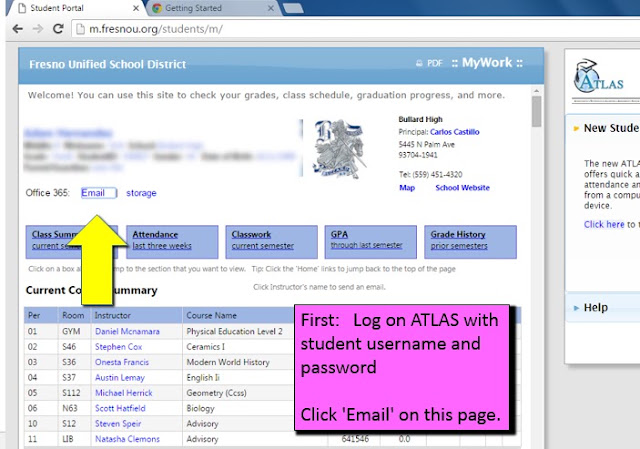
Task: Open the school Map link
Action: coord(407,188)
